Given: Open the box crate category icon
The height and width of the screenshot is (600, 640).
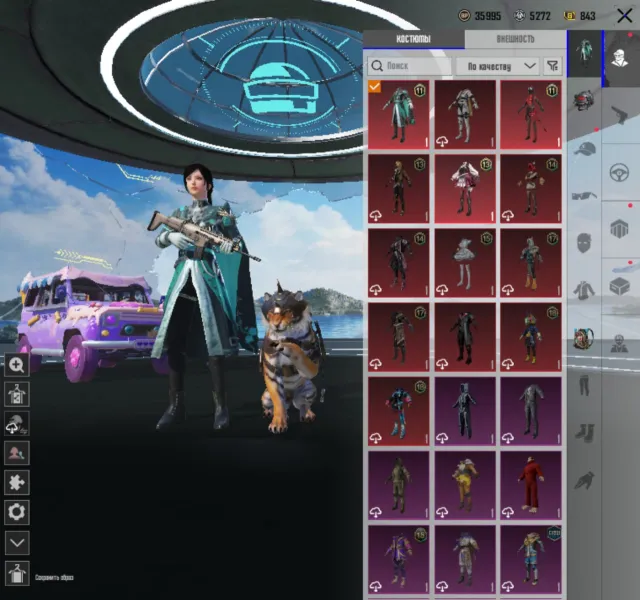Looking at the screenshot, I should coord(620,286).
